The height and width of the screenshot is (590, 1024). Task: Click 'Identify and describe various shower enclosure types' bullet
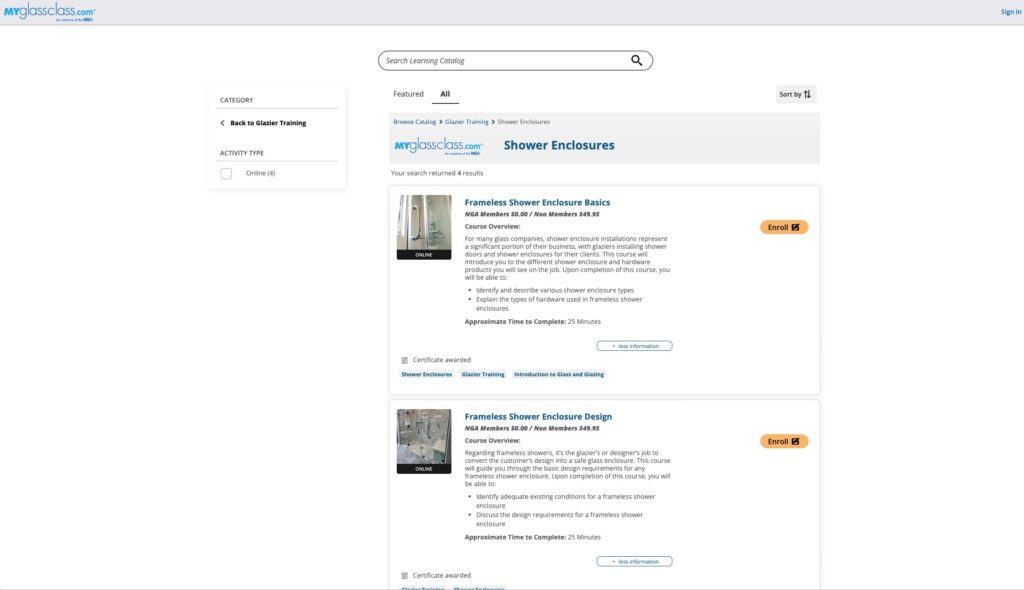pos(555,290)
